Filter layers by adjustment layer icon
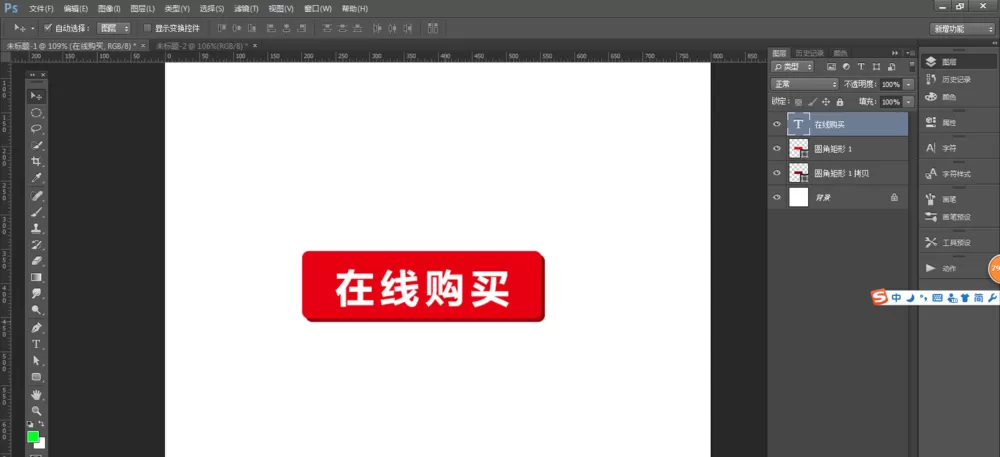This screenshot has height=457, width=1000. pyautogui.click(x=846, y=66)
